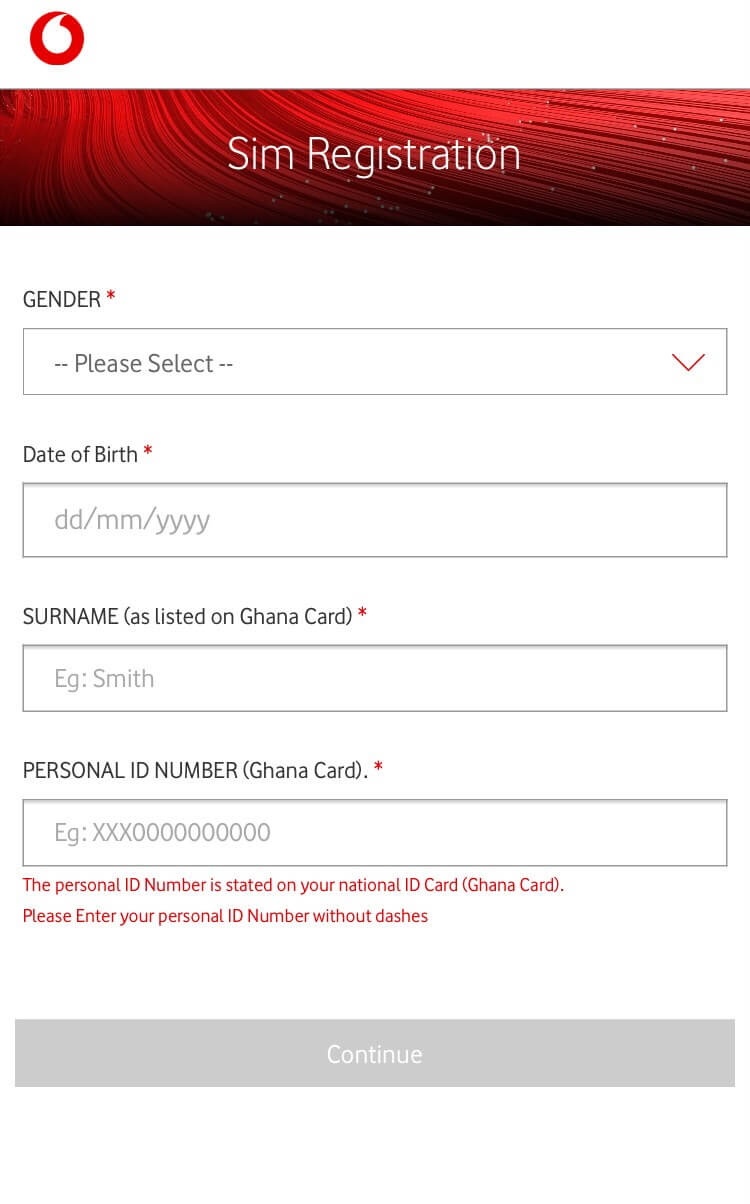Open the '-- Please Select --' gender combo box
750x1204 pixels.
(x=375, y=361)
